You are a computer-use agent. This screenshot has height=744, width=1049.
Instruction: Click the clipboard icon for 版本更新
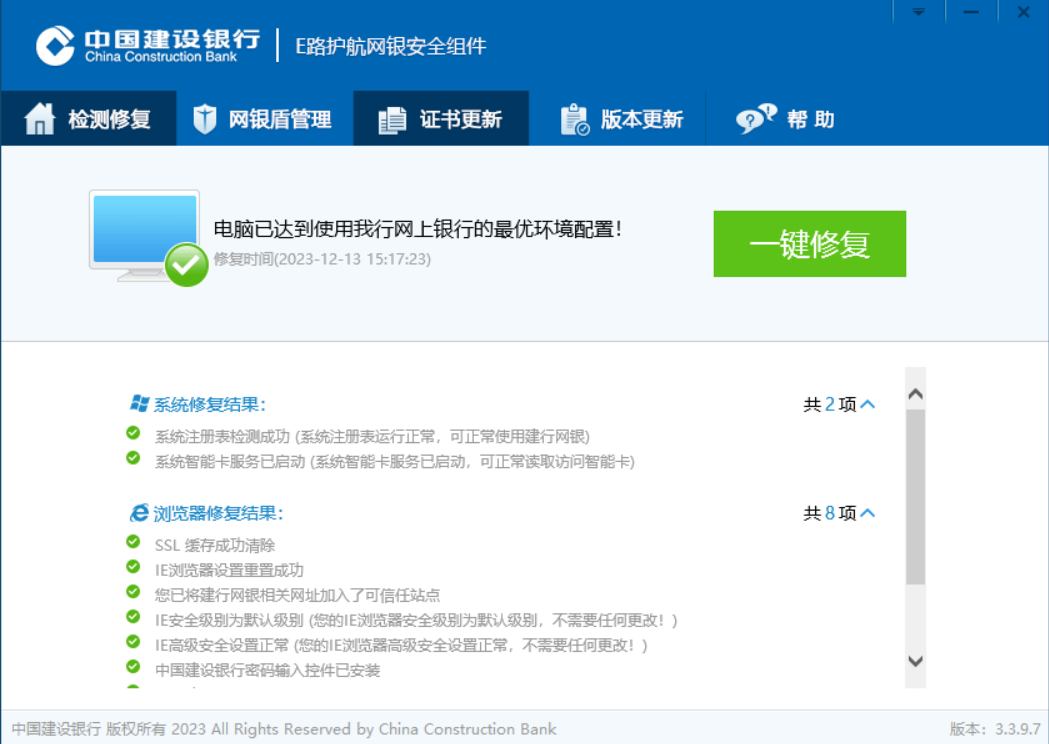coord(574,119)
